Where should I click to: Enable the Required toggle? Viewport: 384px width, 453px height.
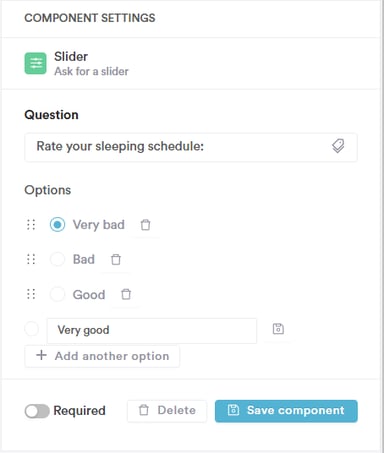click(37, 411)
